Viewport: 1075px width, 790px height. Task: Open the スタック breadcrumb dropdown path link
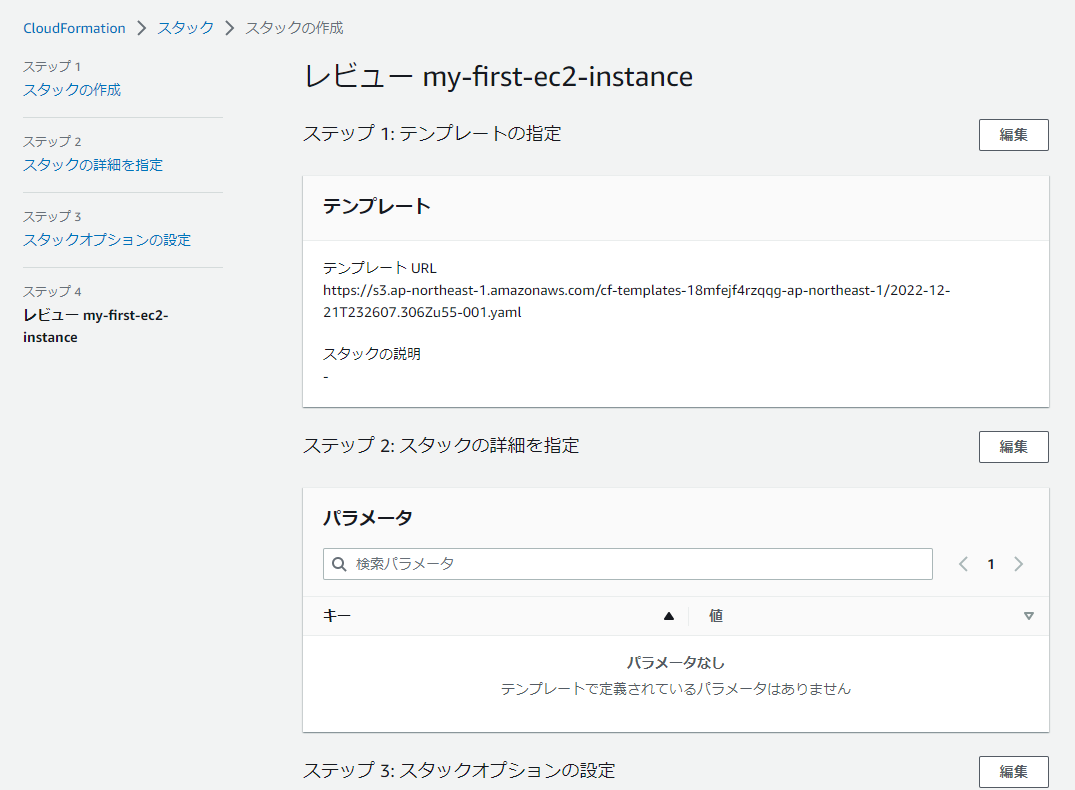184,28
